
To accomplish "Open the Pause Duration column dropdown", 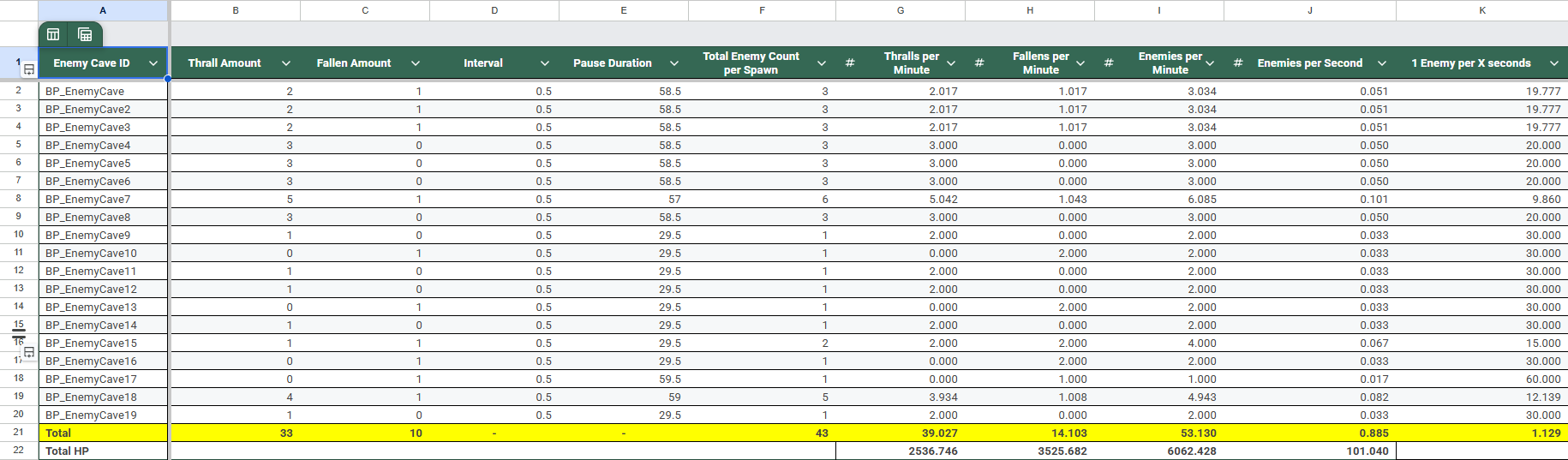I will click(x=674, y=63).
